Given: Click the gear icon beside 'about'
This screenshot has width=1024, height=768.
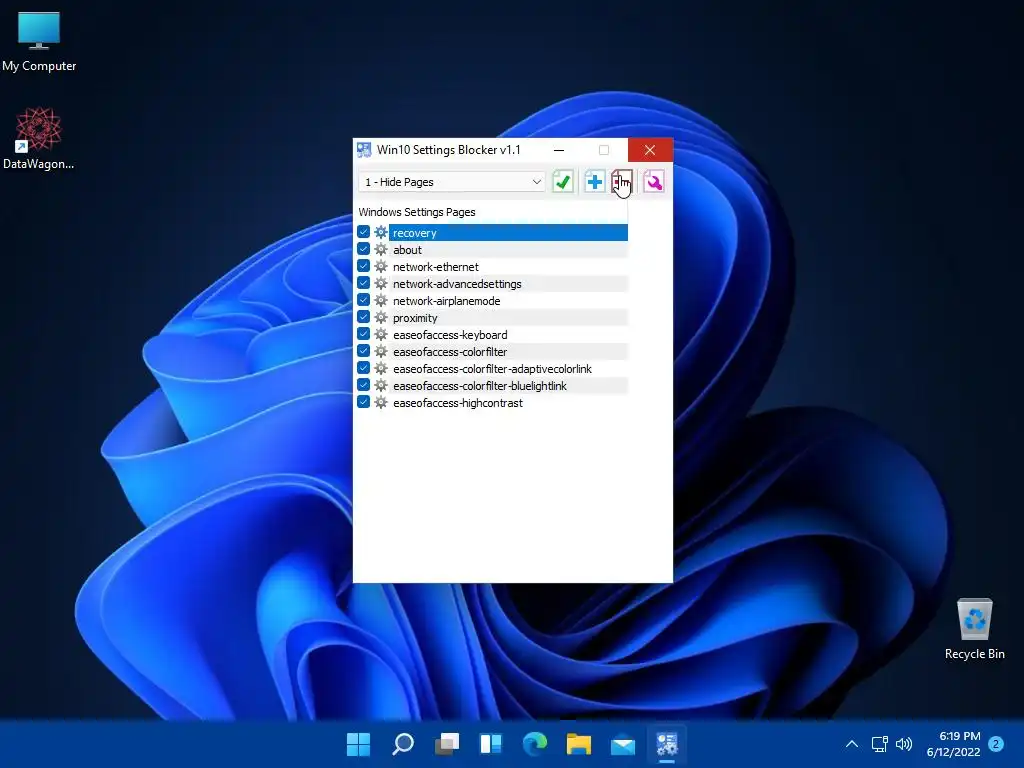Looking at the screenshot, I should 381,249.
